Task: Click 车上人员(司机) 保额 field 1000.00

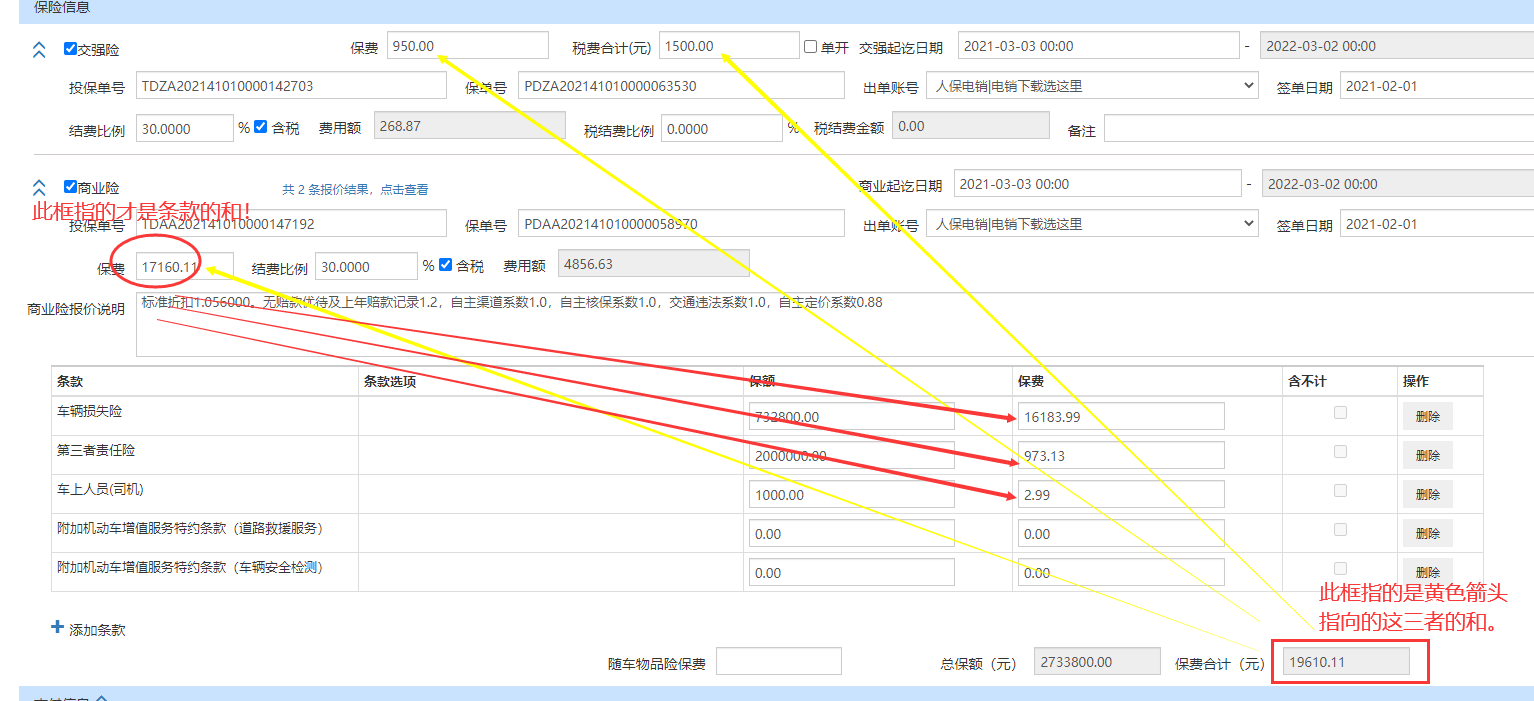Action: [x=852, y=494]
